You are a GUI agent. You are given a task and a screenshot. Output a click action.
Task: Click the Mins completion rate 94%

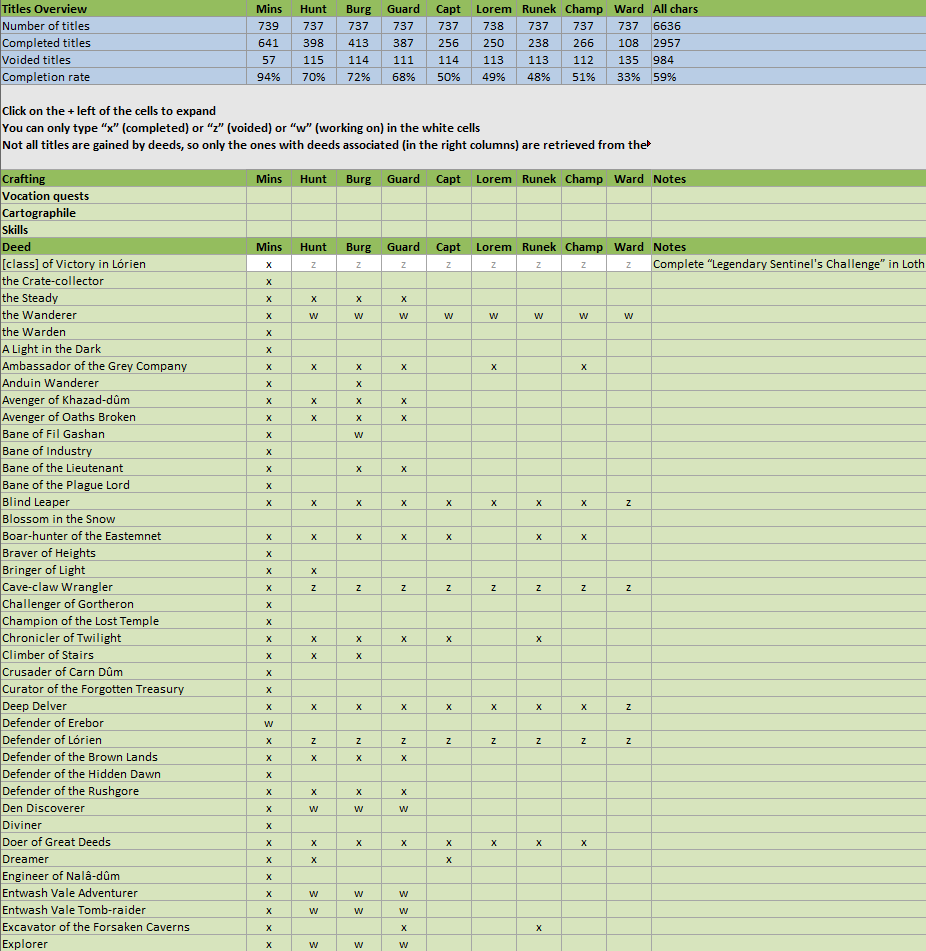pyautogui.click(x=269, y=76)
